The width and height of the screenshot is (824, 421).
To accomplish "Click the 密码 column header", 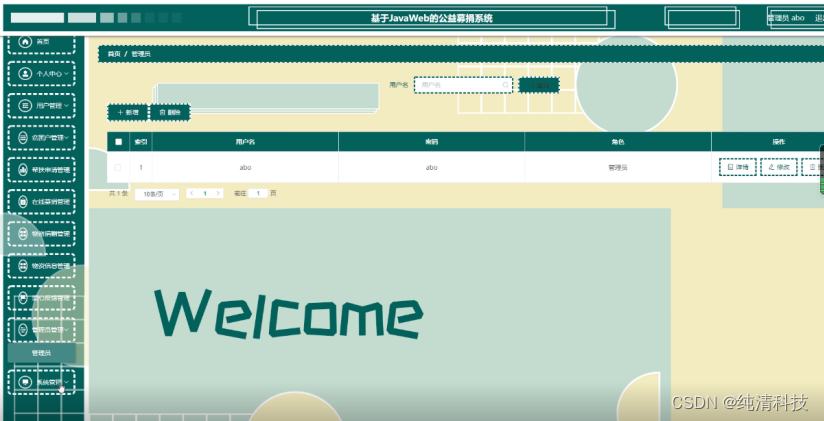I will 431,142.
